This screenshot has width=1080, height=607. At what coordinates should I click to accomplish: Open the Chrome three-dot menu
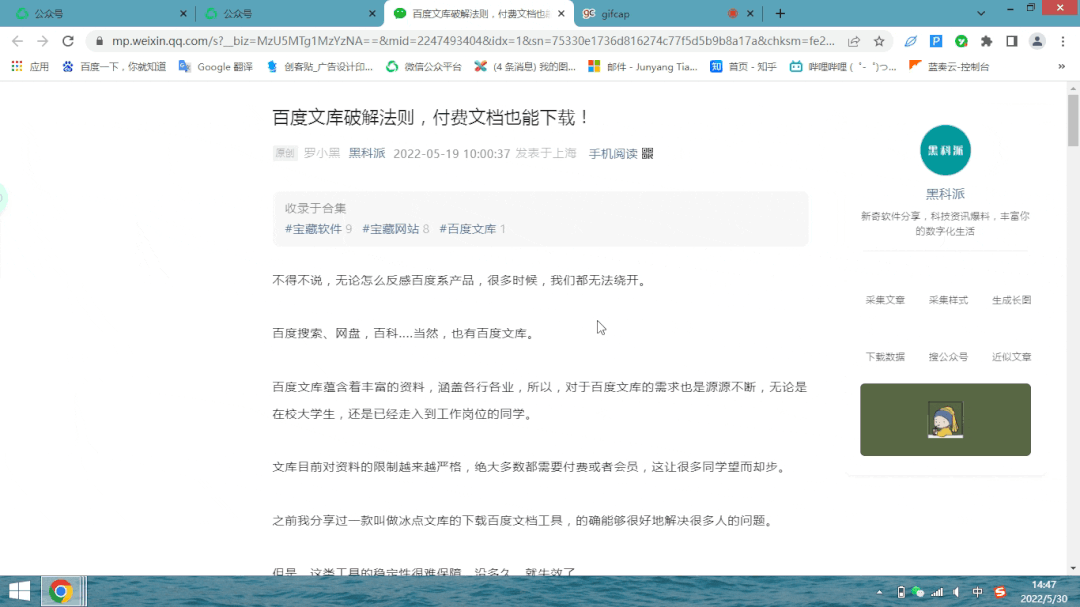point(1063,41)
